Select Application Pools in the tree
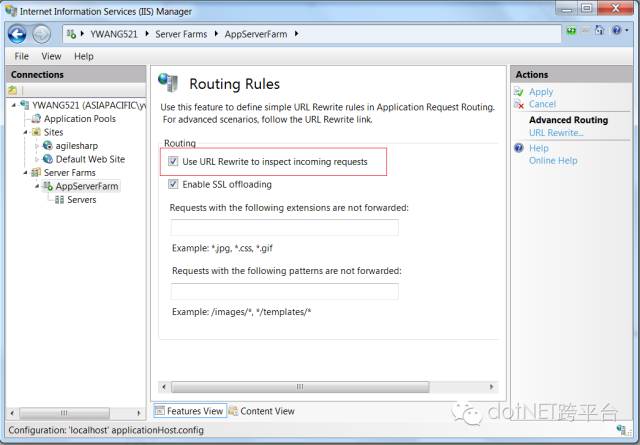The image size is (640, 445). [80, 119]
